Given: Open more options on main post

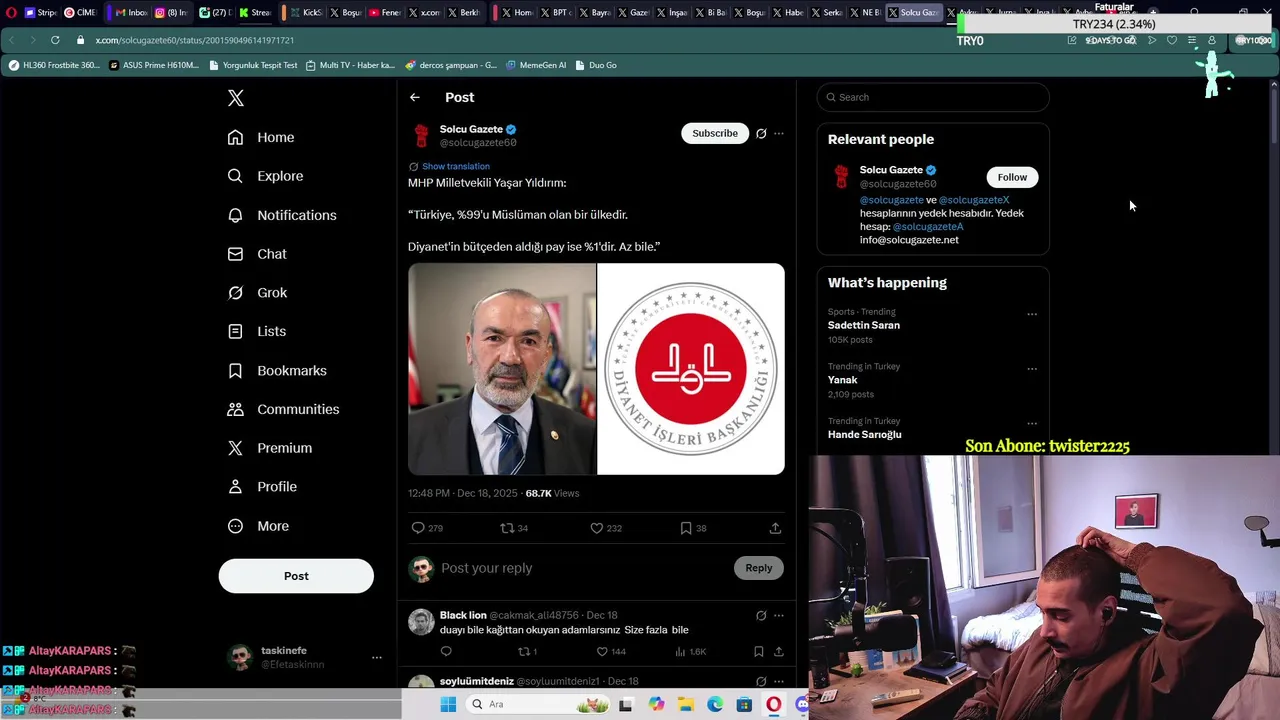Looking at the screenshot, I should [x=779, y=133].
